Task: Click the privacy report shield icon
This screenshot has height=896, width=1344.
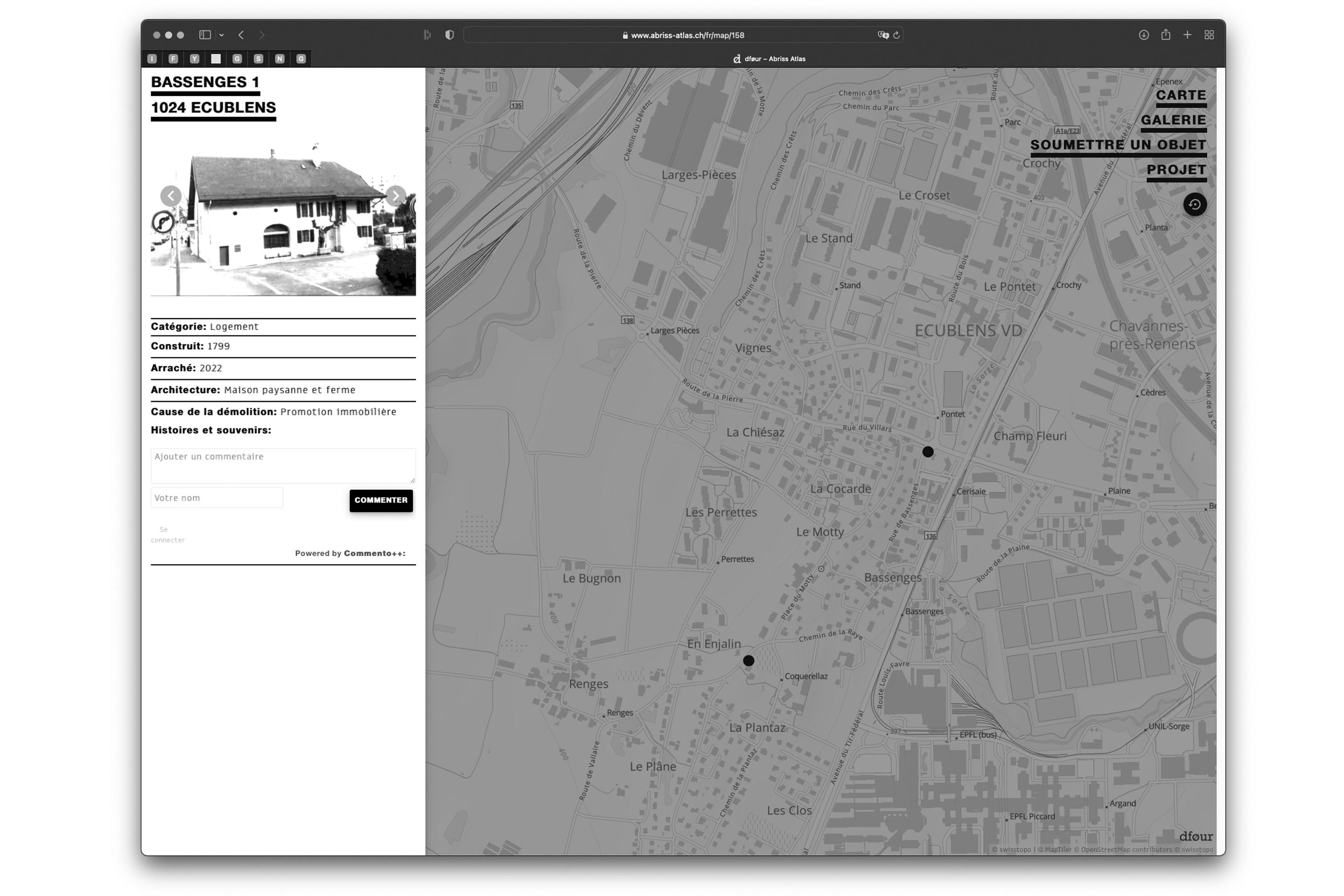Action: click(x=450, y=35)
